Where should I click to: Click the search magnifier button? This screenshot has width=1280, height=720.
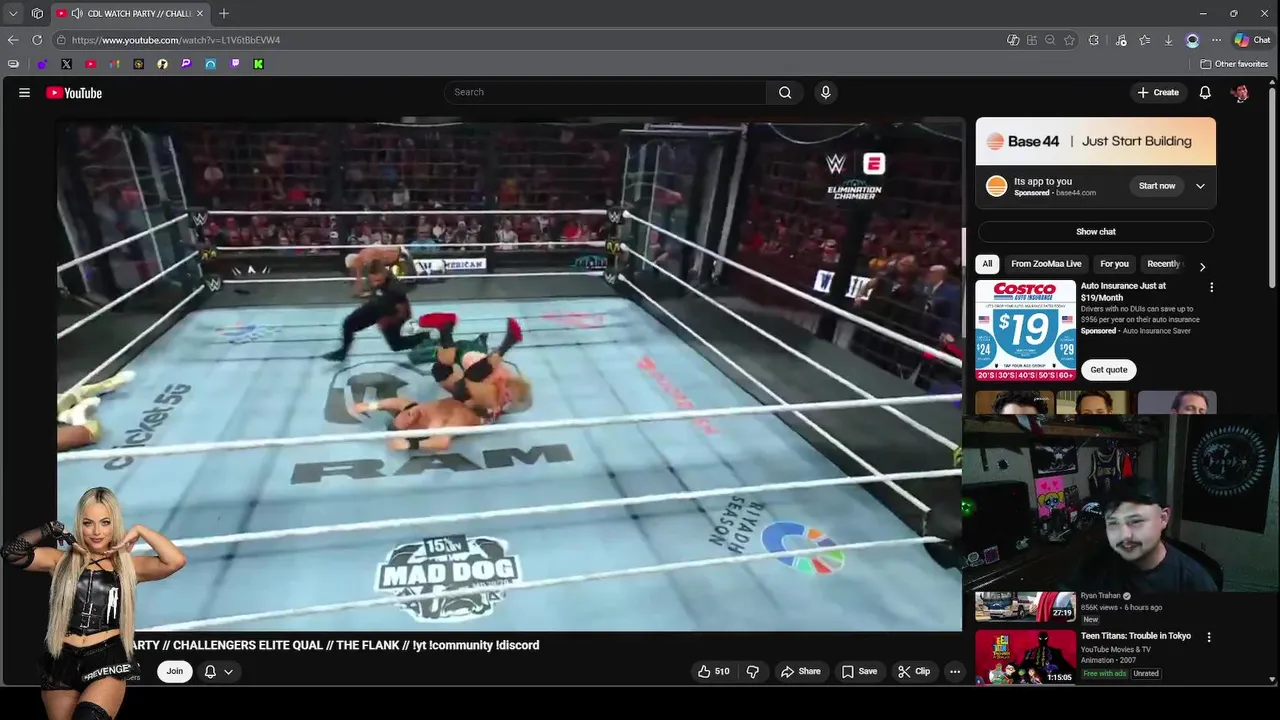pos(785,92)
